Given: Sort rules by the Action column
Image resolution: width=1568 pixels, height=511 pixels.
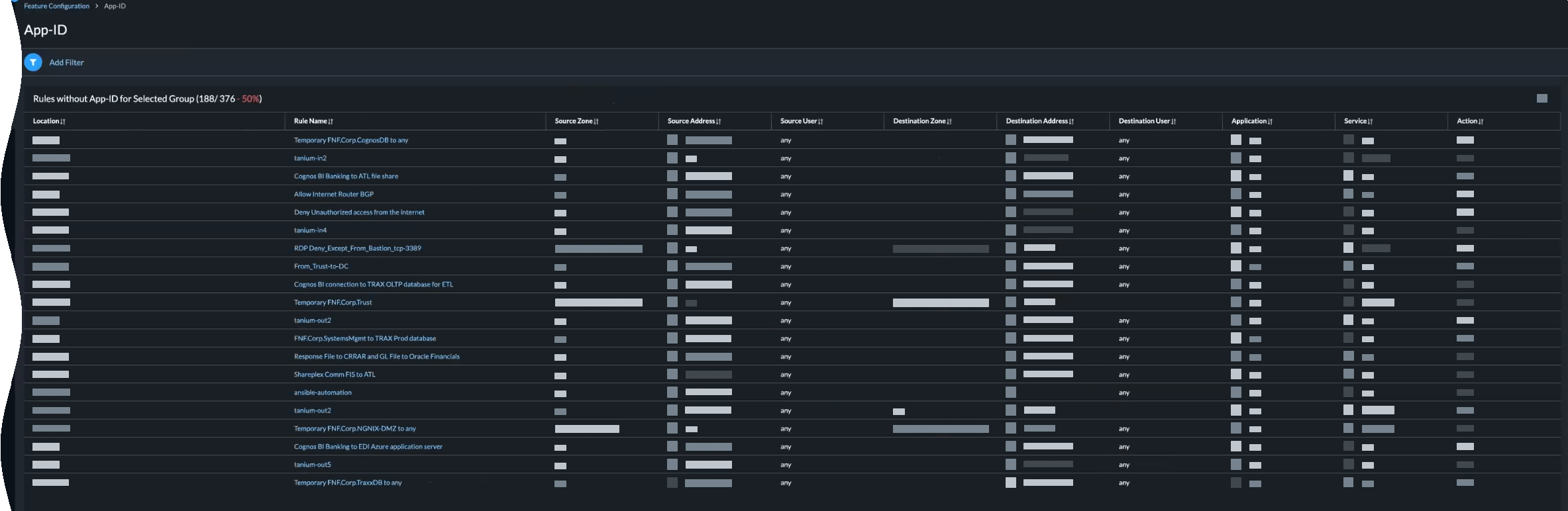Looking at the screenshot, I should [x=1481, y=122].
